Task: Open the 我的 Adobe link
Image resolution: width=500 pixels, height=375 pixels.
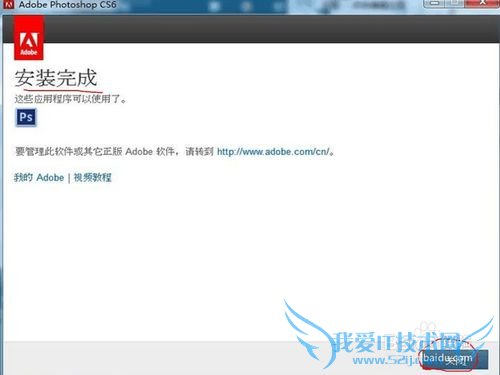Action: 39,177
